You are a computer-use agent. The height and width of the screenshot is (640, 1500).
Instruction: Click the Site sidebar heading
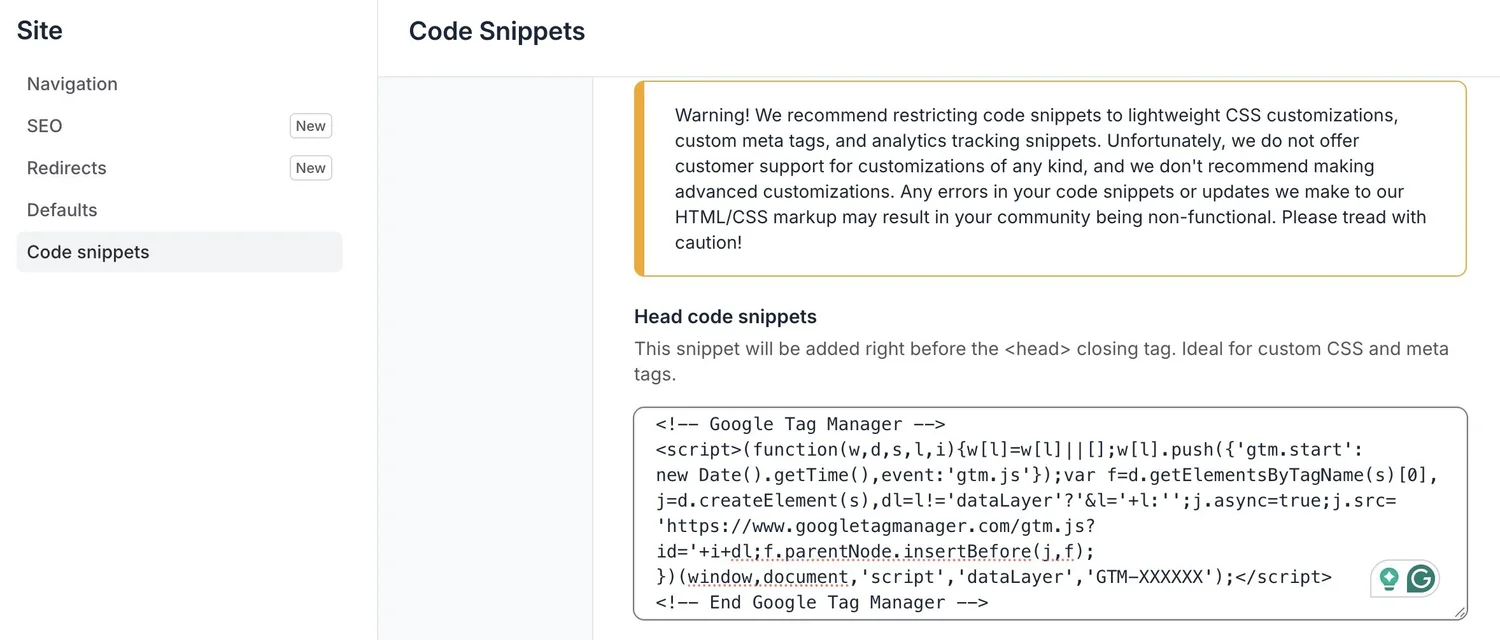(40, 31)
